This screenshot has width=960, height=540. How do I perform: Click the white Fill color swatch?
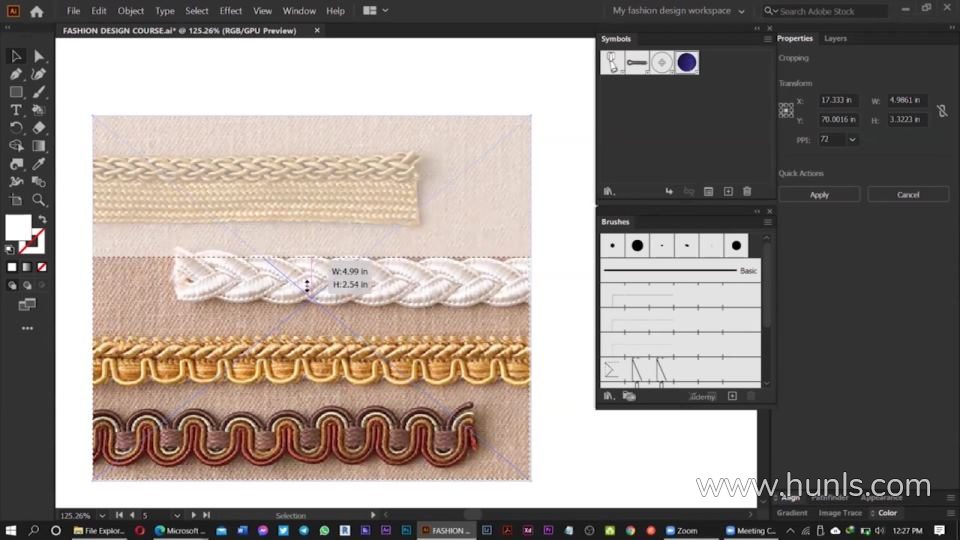(18, 227)
